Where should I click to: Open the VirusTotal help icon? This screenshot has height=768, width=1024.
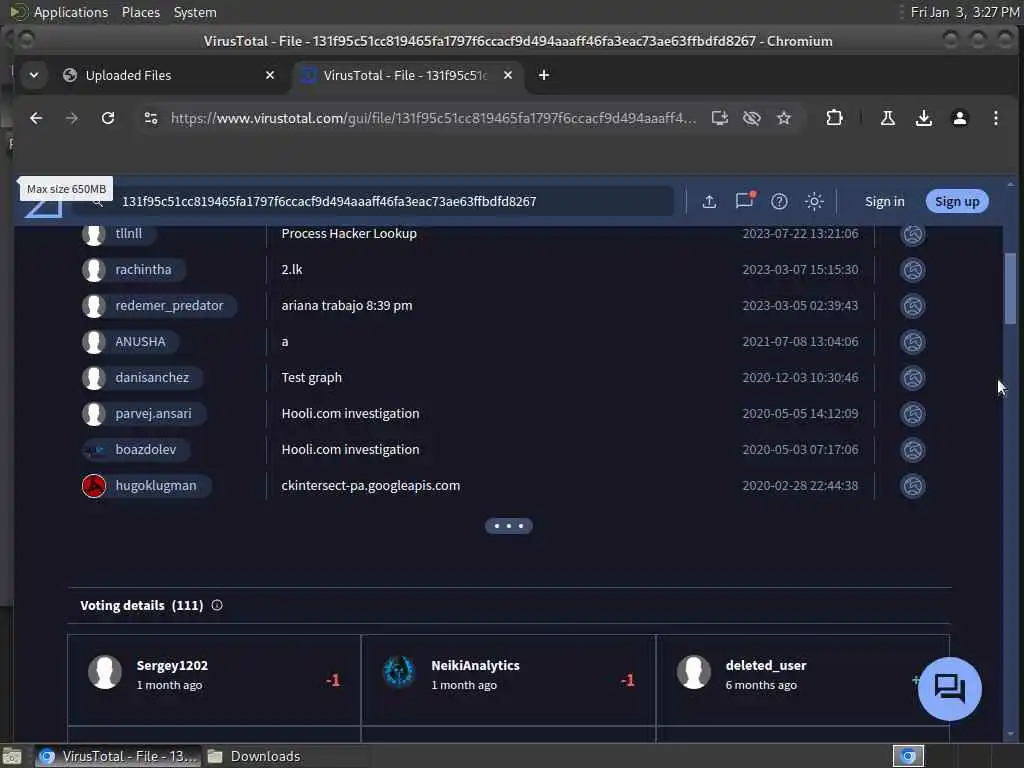779,201
